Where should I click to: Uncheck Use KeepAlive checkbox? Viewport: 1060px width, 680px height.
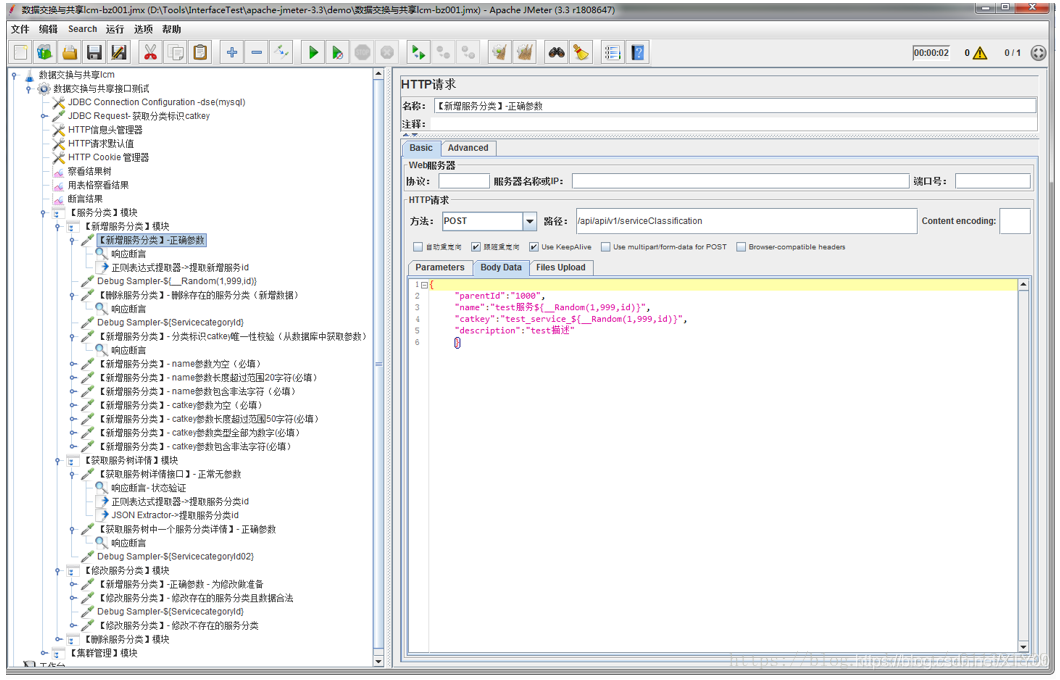pyautogui.click(x=534, y=247)
